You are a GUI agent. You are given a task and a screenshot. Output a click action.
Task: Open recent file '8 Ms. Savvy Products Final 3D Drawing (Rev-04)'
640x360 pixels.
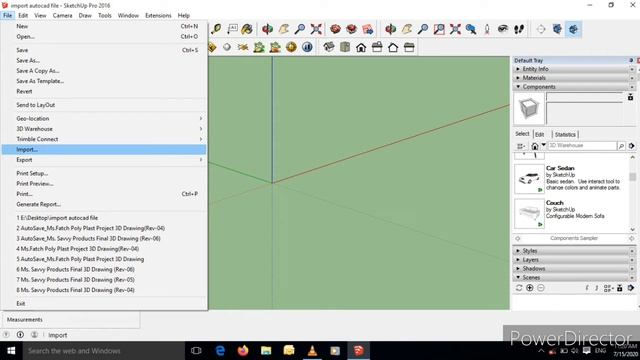[x=104, y=290]
